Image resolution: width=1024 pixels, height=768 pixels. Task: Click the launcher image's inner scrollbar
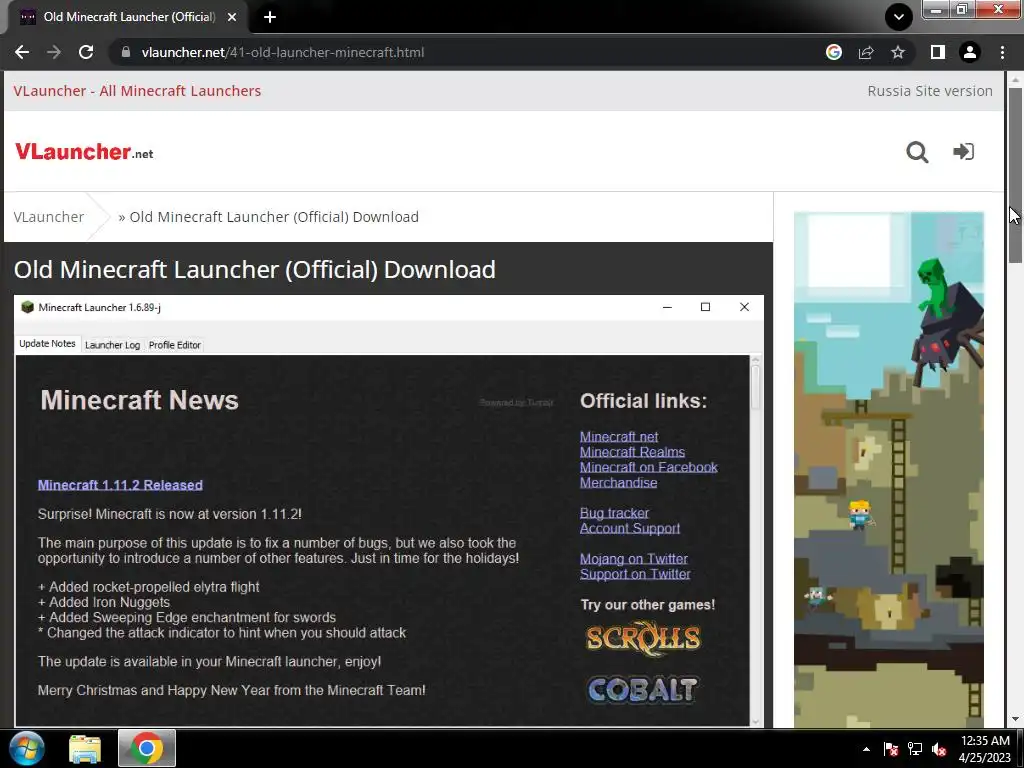click(756, 387)
